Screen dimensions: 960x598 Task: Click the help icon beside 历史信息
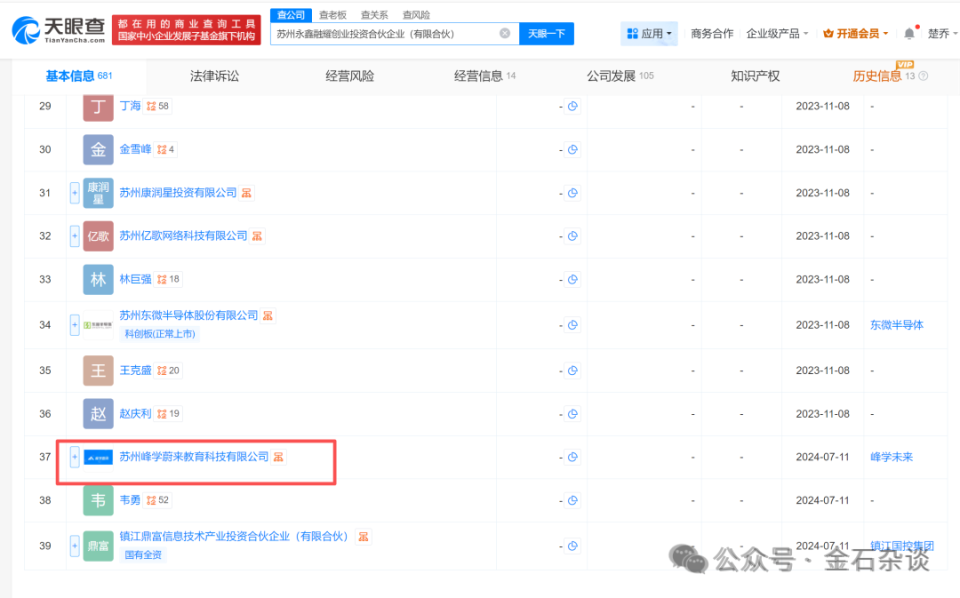click(x=923, y=76)
